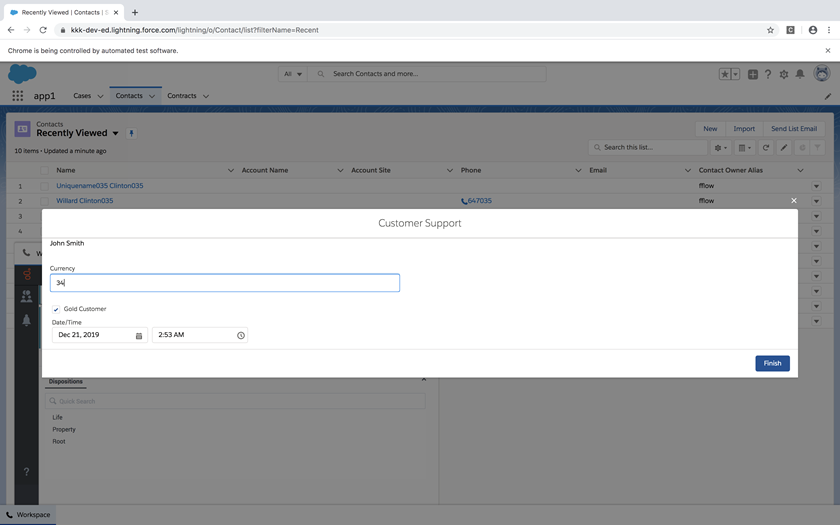Click into the Currency input field
Screen dimensions: 840x525
click(x=225, y=283)
